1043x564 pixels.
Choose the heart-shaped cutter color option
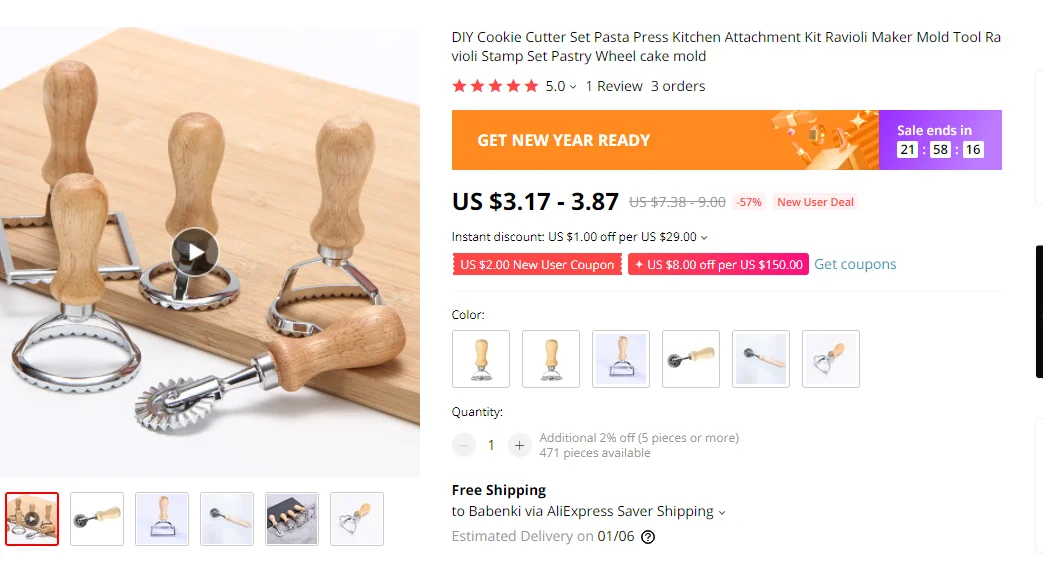(x=831, y=359)
